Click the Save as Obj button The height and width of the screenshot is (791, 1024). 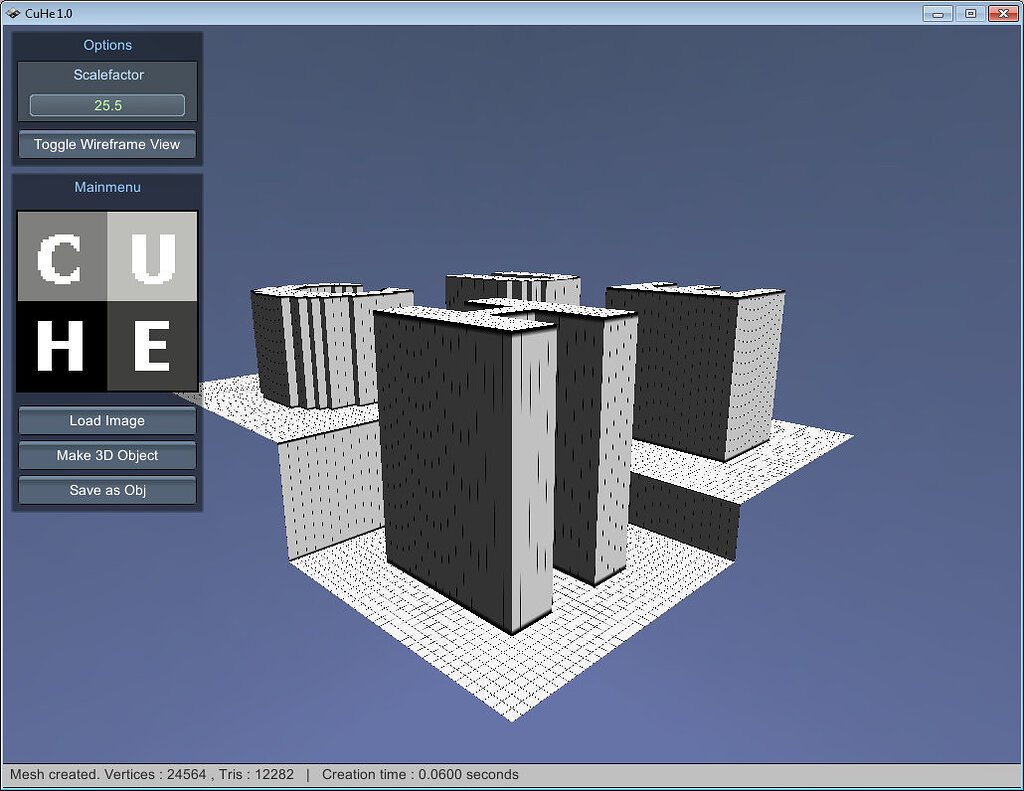click(106, 490)
